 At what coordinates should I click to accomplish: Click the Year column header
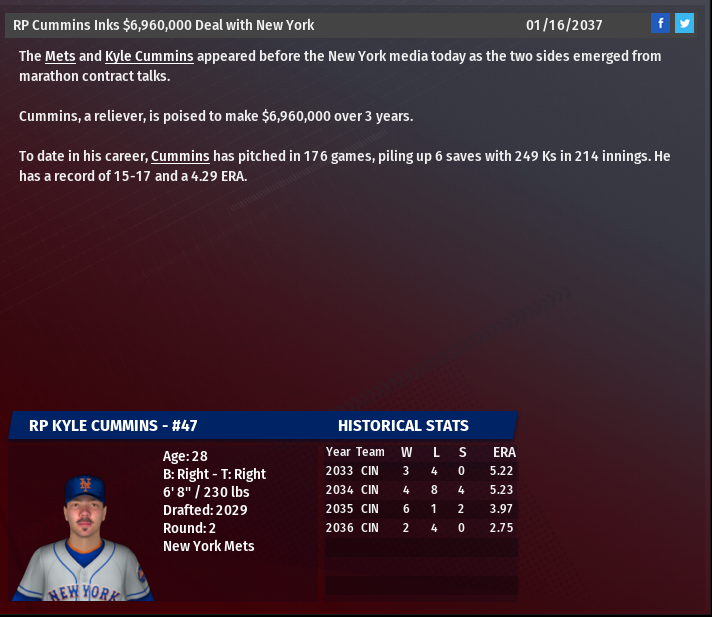338,452
